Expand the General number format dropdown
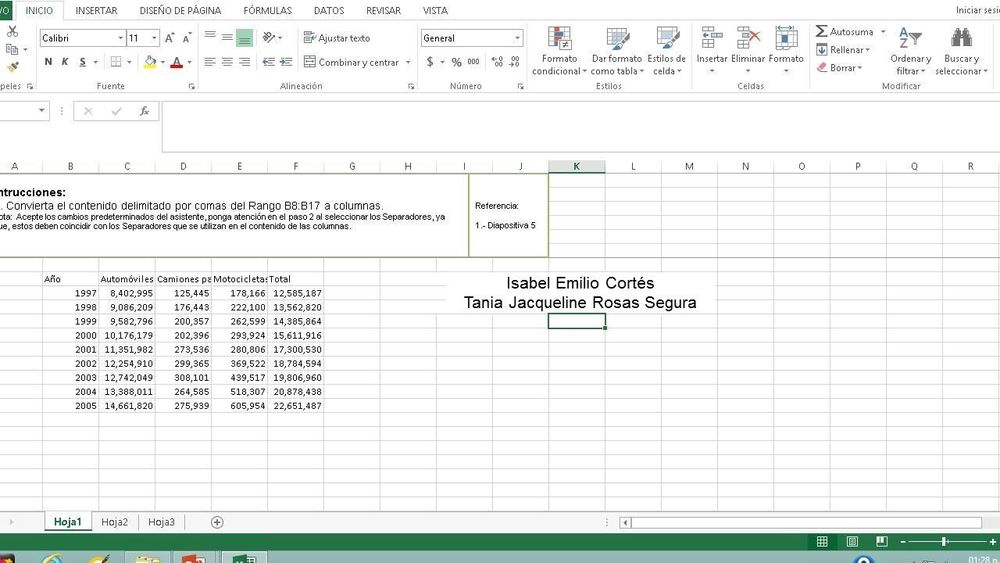 tap(517, 38)
